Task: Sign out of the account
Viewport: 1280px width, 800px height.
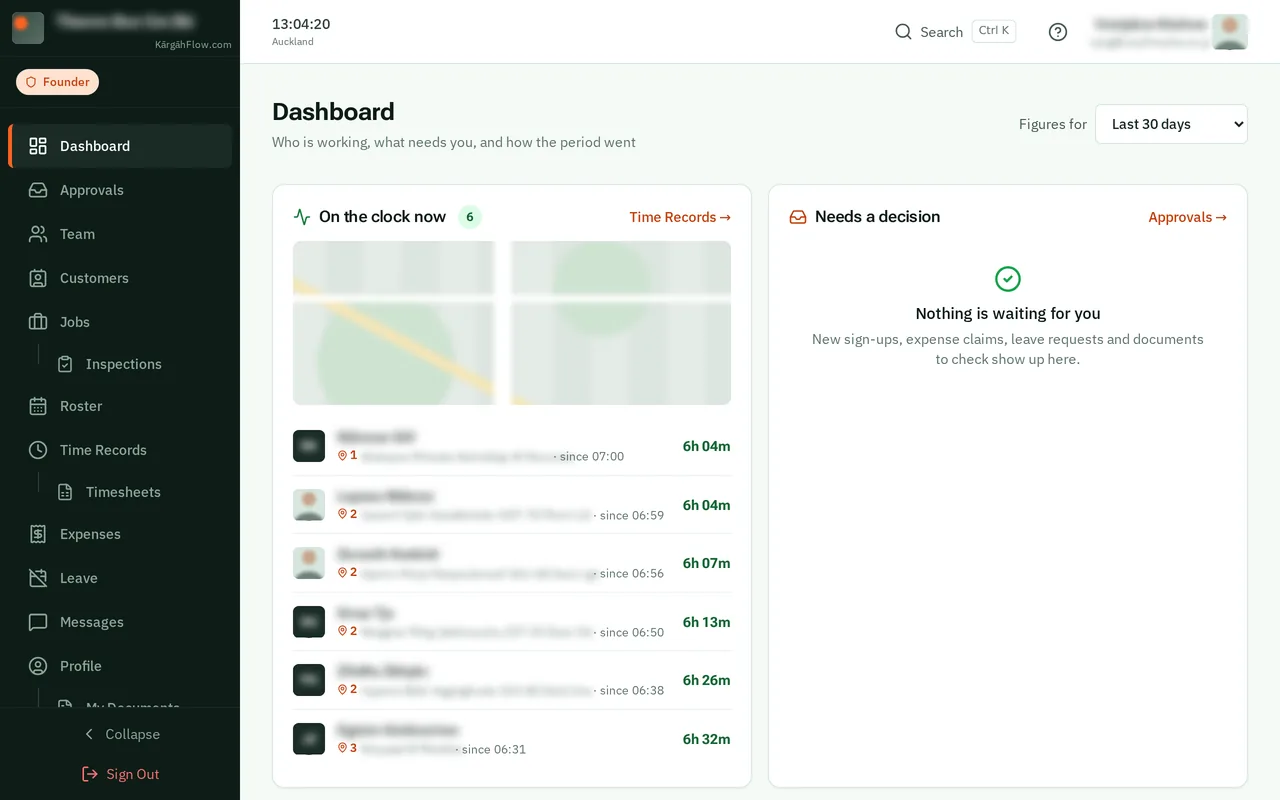Action: click(x=120, y=774)
